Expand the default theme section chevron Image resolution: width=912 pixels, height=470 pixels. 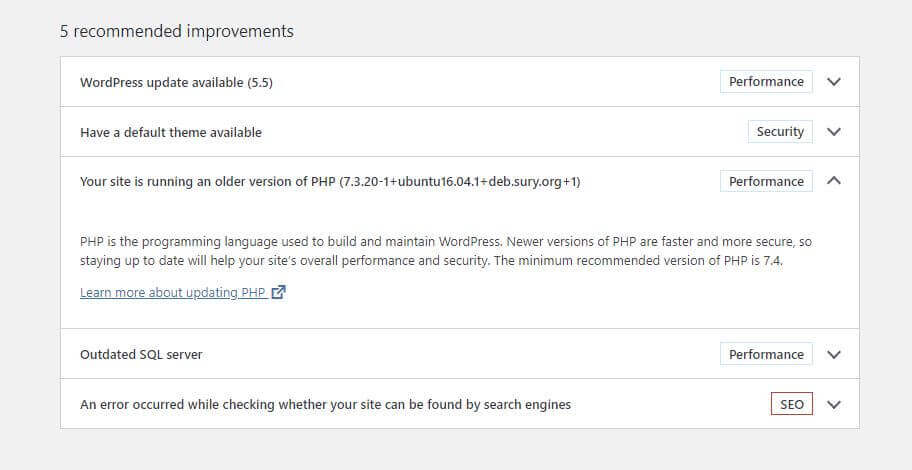(835, 132)
